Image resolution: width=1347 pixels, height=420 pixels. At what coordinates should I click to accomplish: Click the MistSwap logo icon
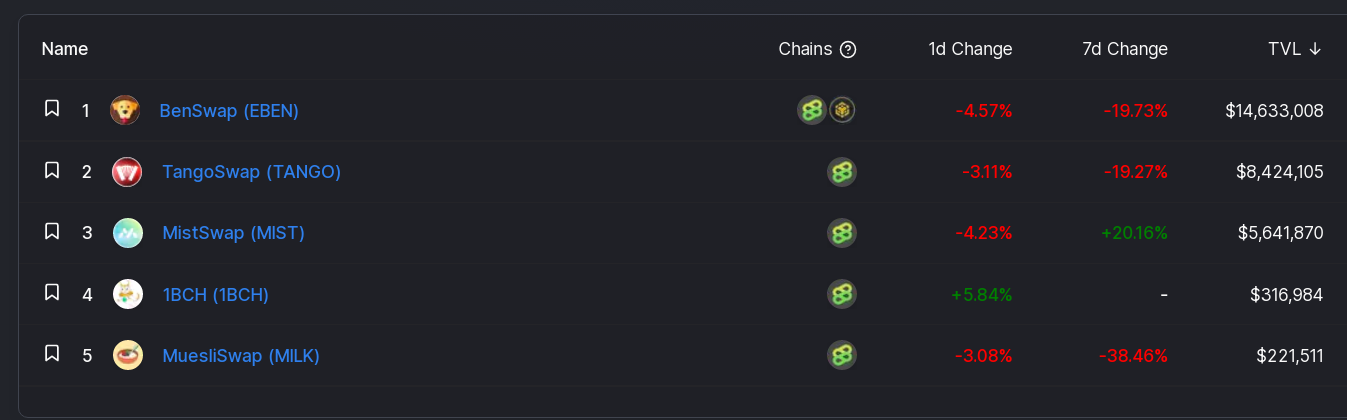127,233
